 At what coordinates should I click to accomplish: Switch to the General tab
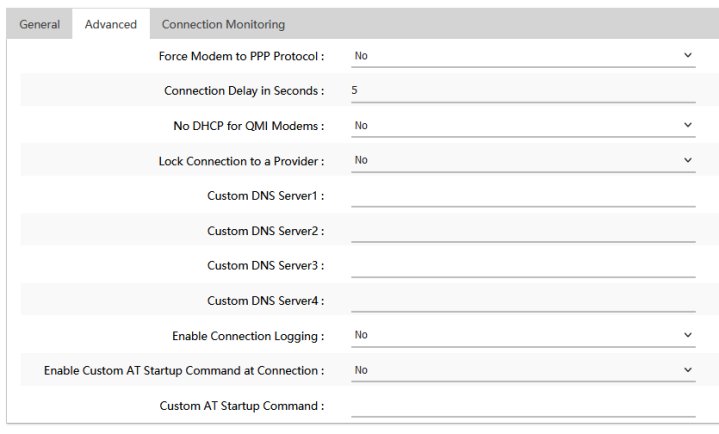pyautogui.click(x=39, y=24)
